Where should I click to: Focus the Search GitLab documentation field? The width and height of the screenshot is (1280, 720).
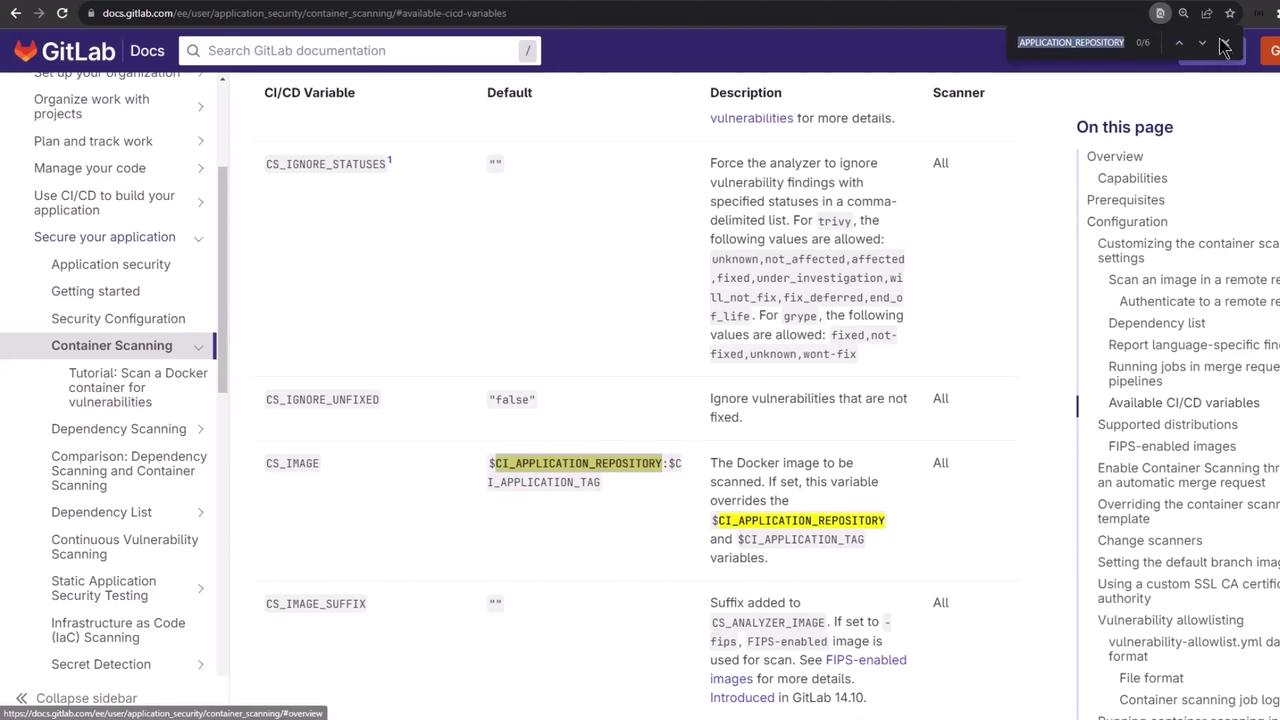(x=360, y=51)
